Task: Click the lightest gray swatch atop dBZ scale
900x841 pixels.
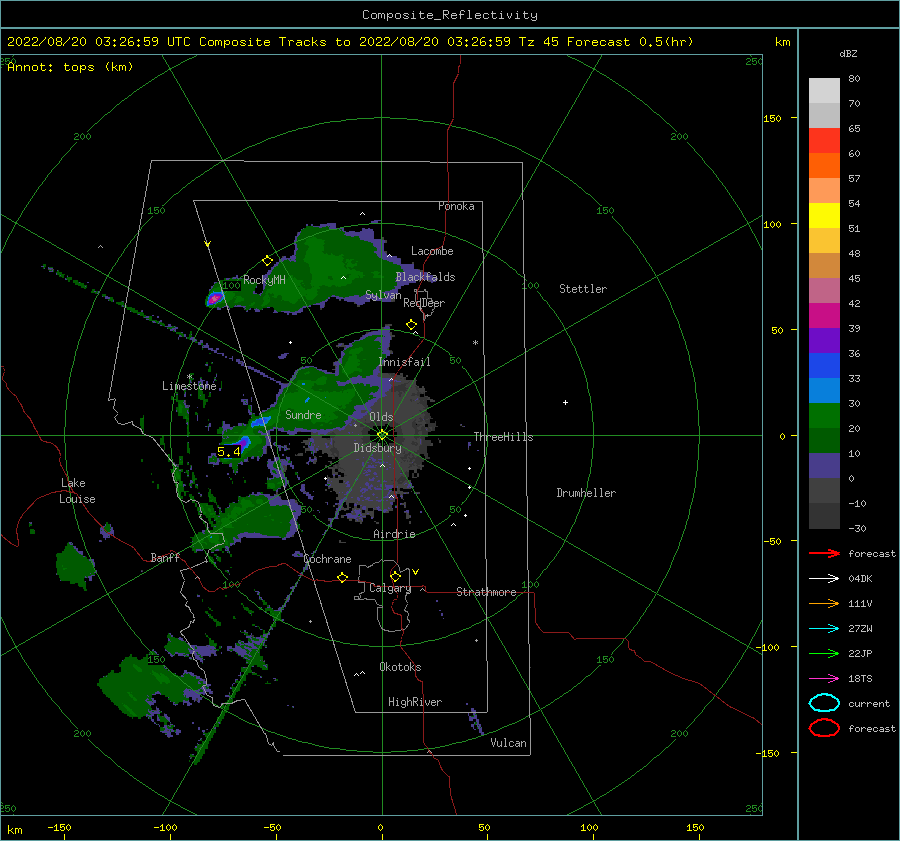Action: 824,90
